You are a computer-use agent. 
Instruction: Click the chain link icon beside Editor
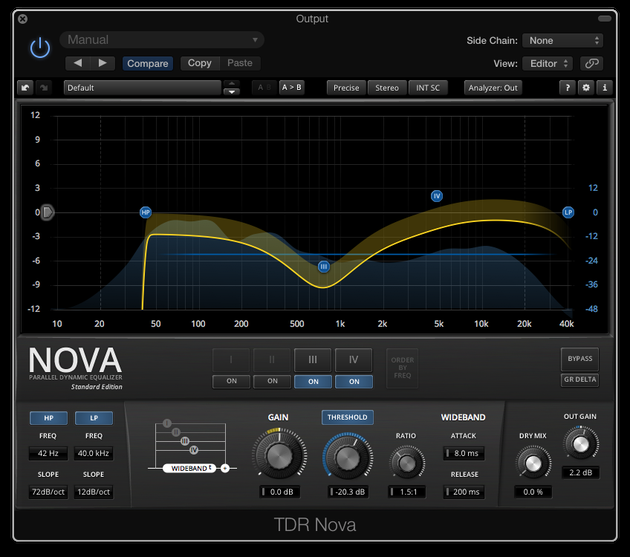point(593,63)
